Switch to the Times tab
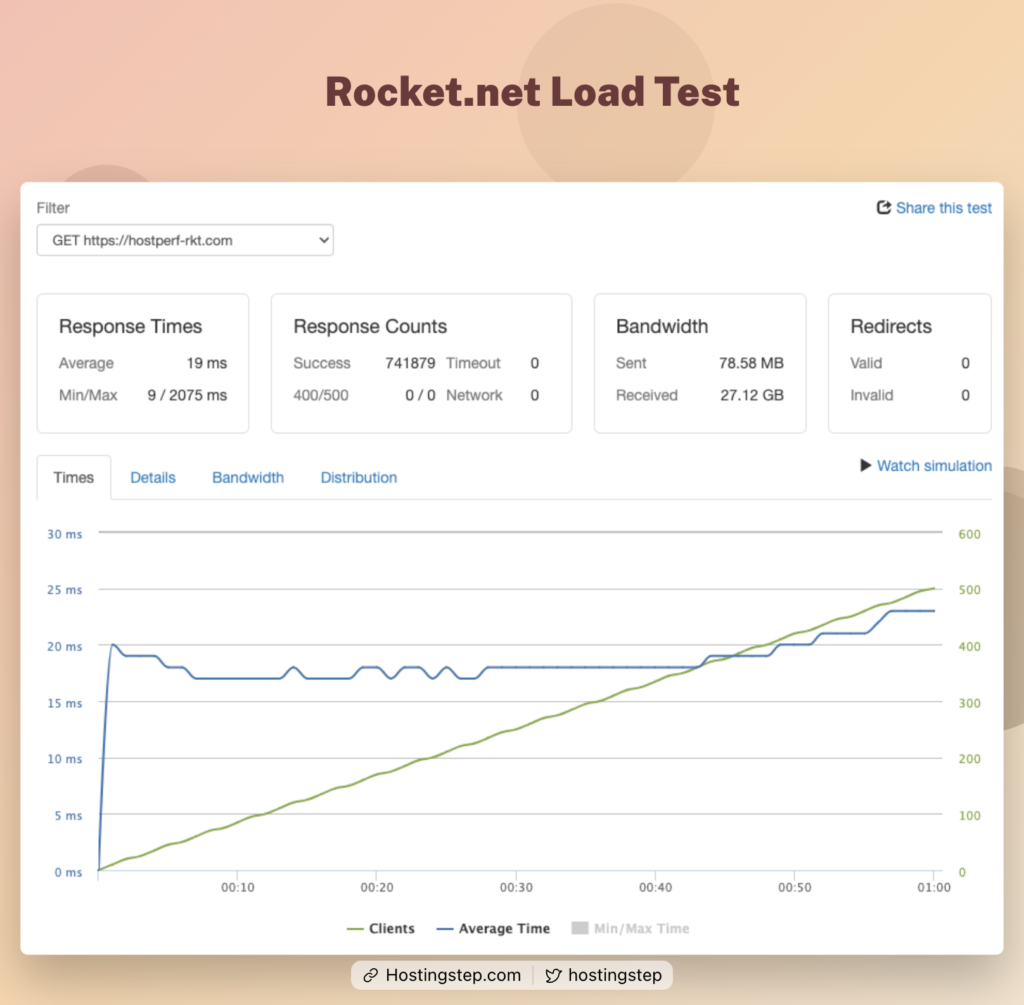 pyautogui.click(x=74, y=477)
